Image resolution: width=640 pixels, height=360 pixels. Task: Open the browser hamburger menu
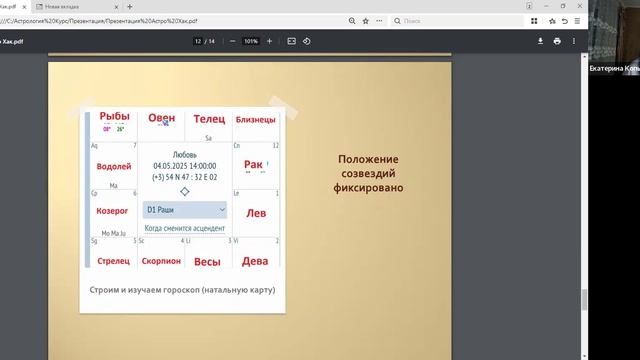(577, 21)
